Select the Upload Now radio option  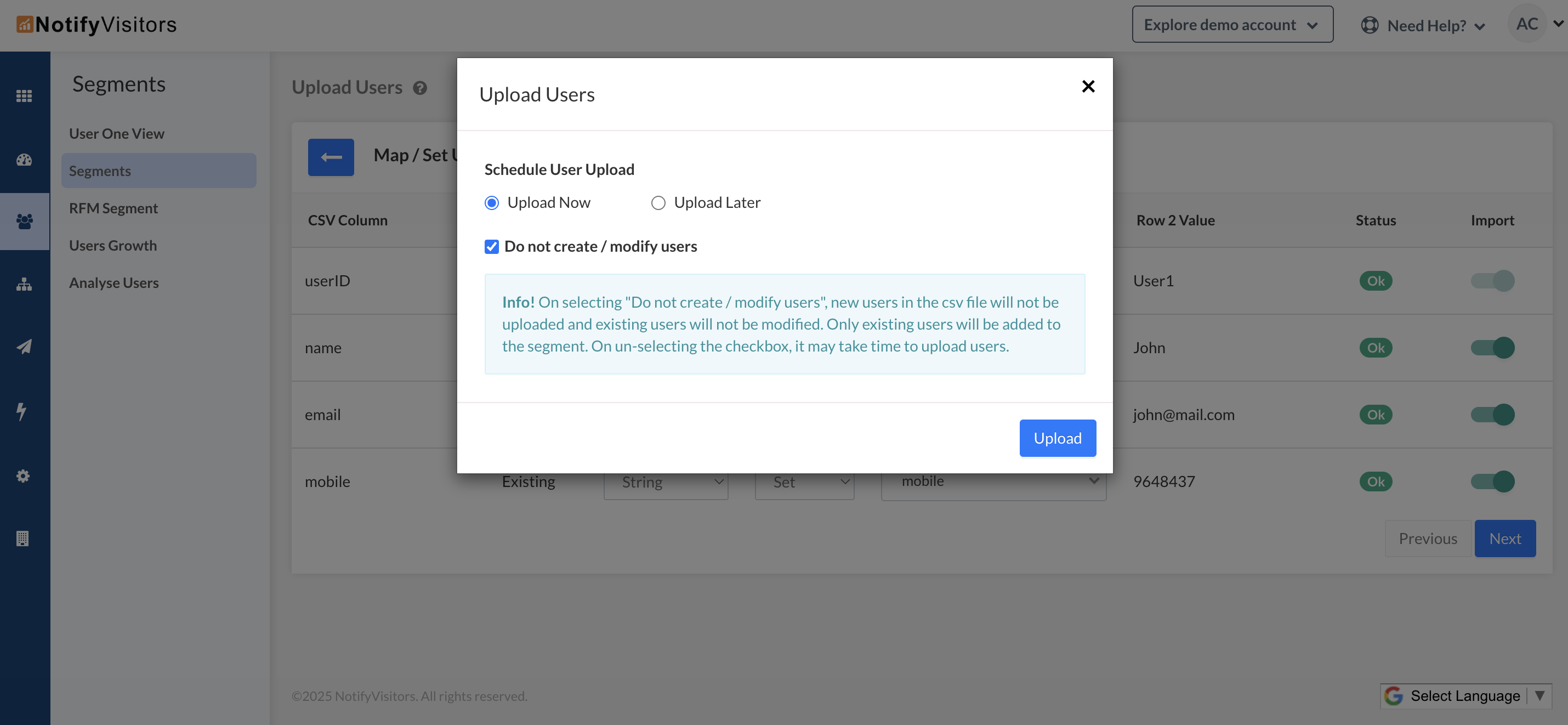(491, 203)
